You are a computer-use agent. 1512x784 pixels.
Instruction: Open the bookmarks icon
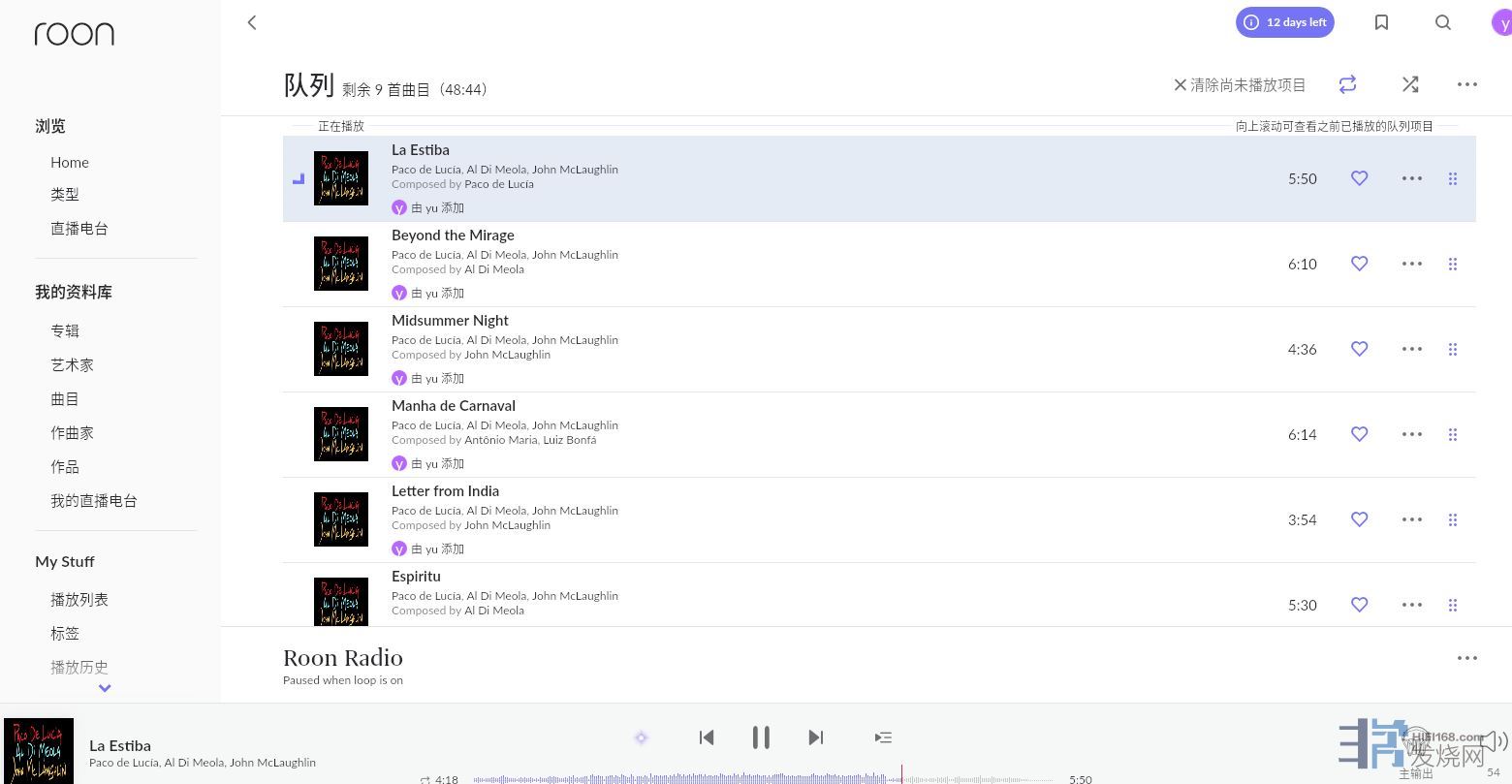(x=1381, y=22)
